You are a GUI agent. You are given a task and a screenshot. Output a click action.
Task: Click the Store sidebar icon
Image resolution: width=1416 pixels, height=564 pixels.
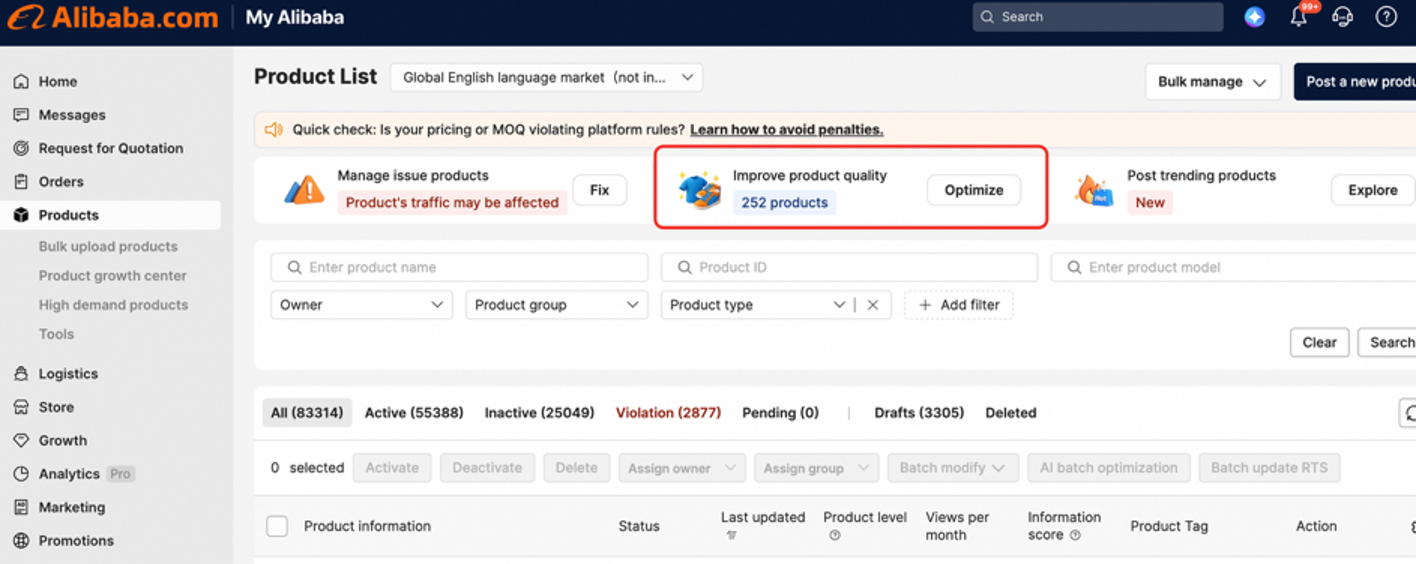[x=21, y=407]
